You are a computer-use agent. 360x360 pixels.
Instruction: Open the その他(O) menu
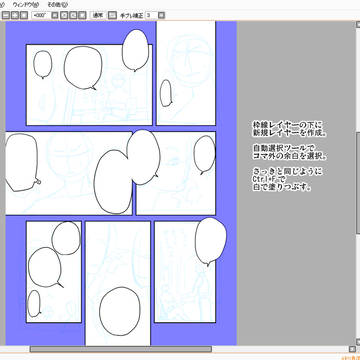[x=57, y=4]
